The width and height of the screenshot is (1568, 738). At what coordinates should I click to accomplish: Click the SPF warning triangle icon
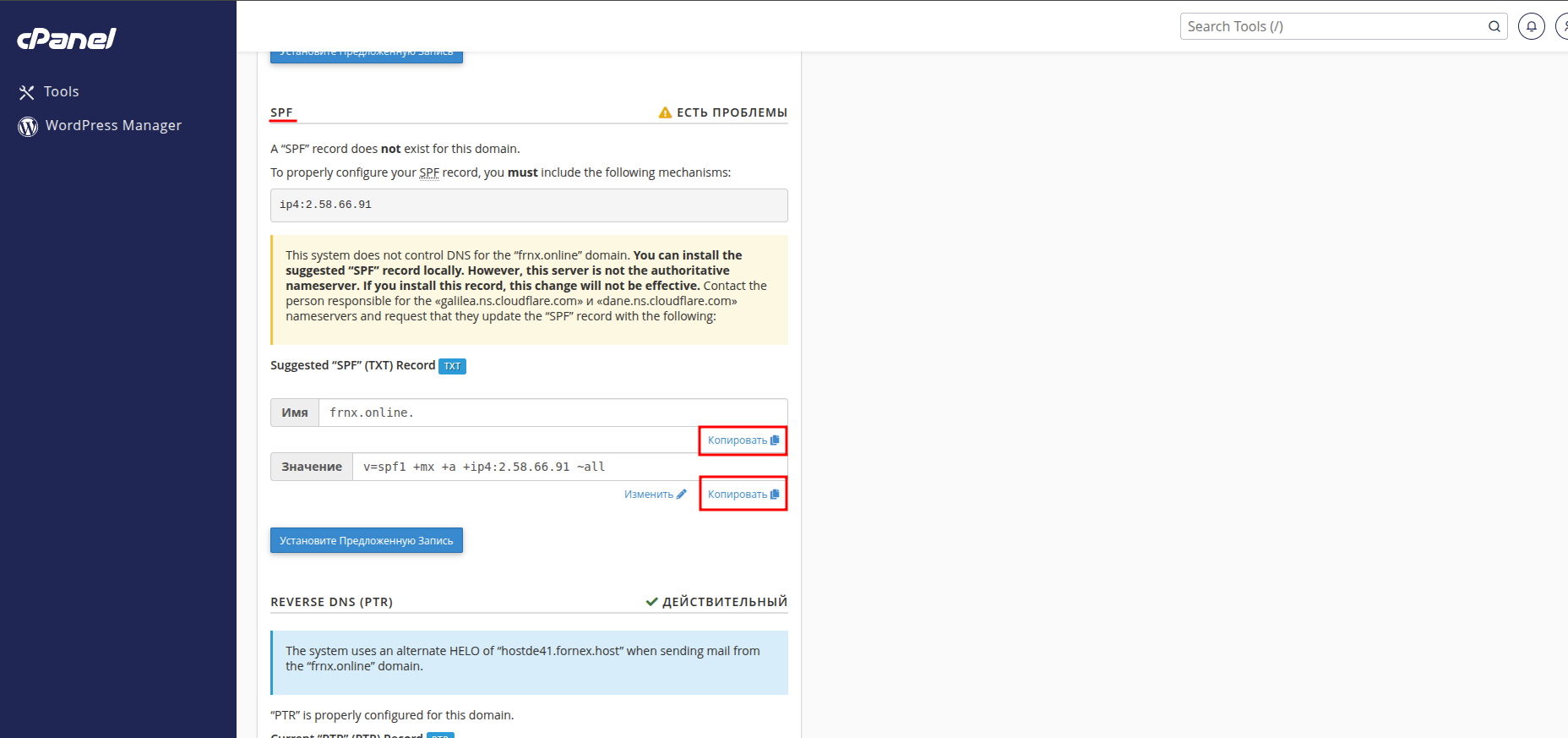point(665,112)
